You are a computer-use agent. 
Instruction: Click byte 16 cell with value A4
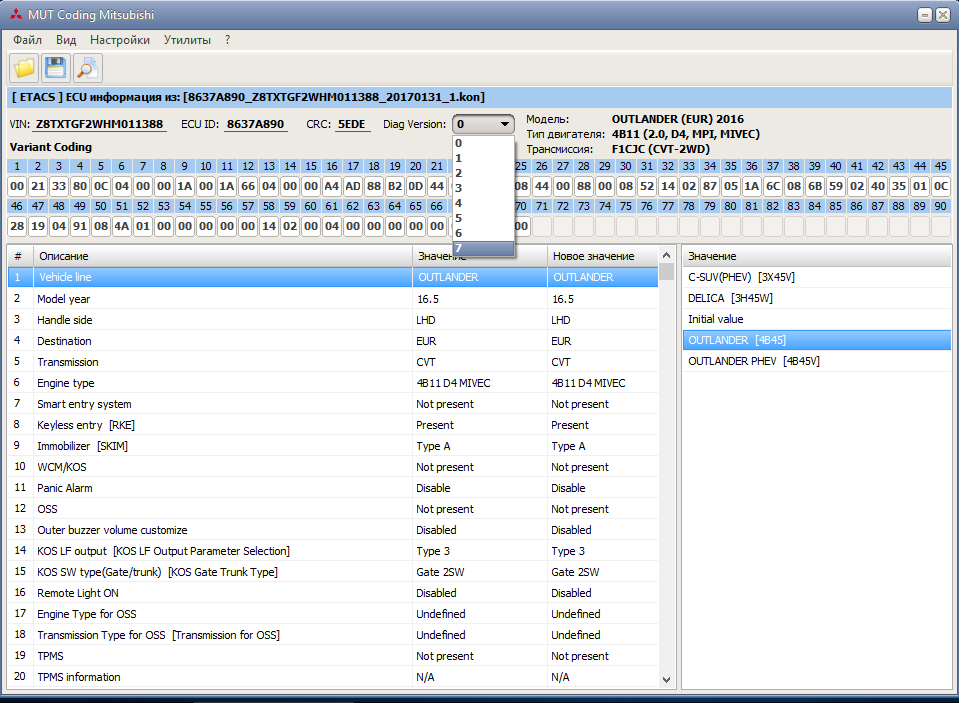[x=332, y=186]
